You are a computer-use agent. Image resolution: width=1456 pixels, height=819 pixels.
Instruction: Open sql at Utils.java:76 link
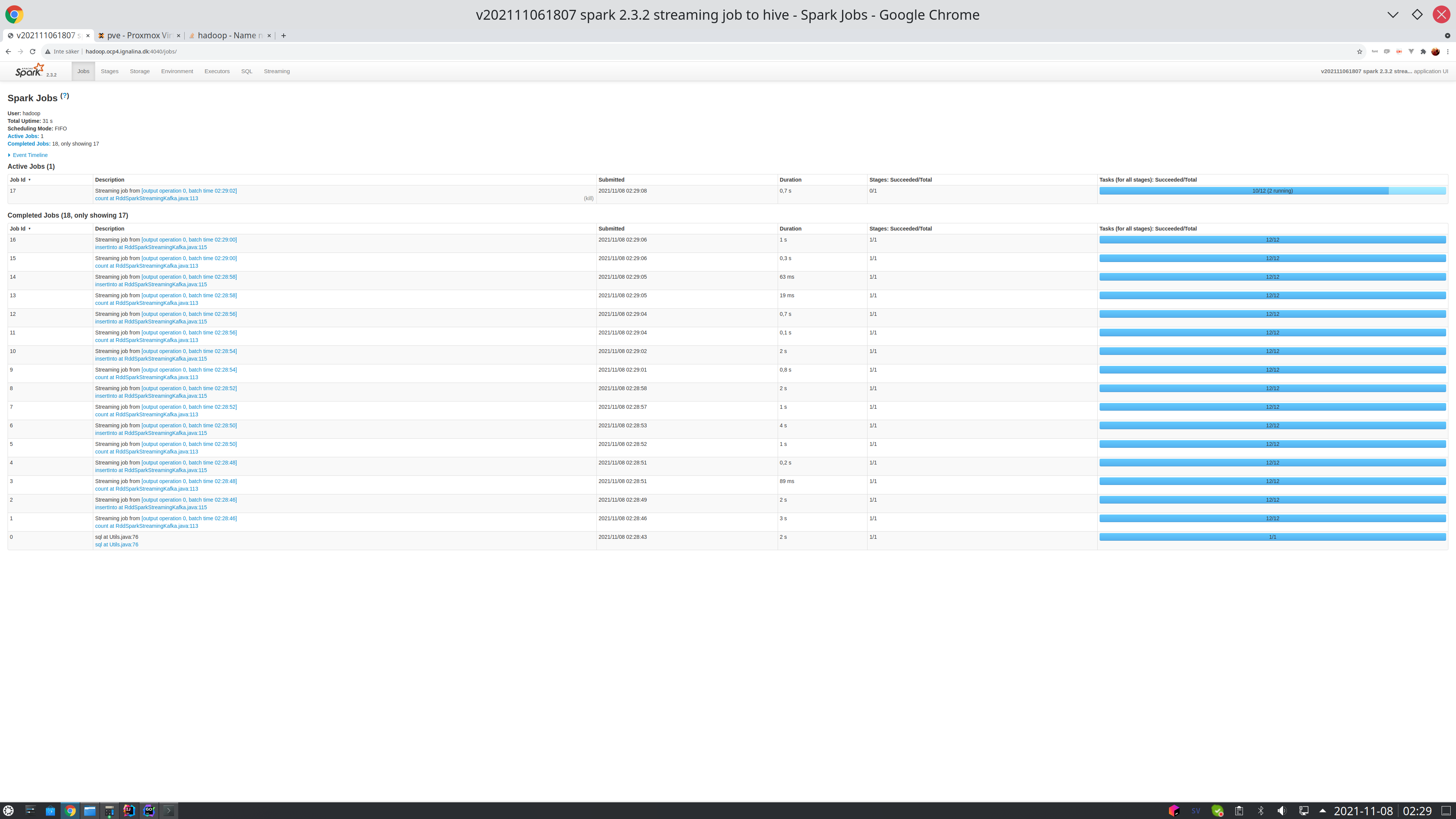coord(116,545)
